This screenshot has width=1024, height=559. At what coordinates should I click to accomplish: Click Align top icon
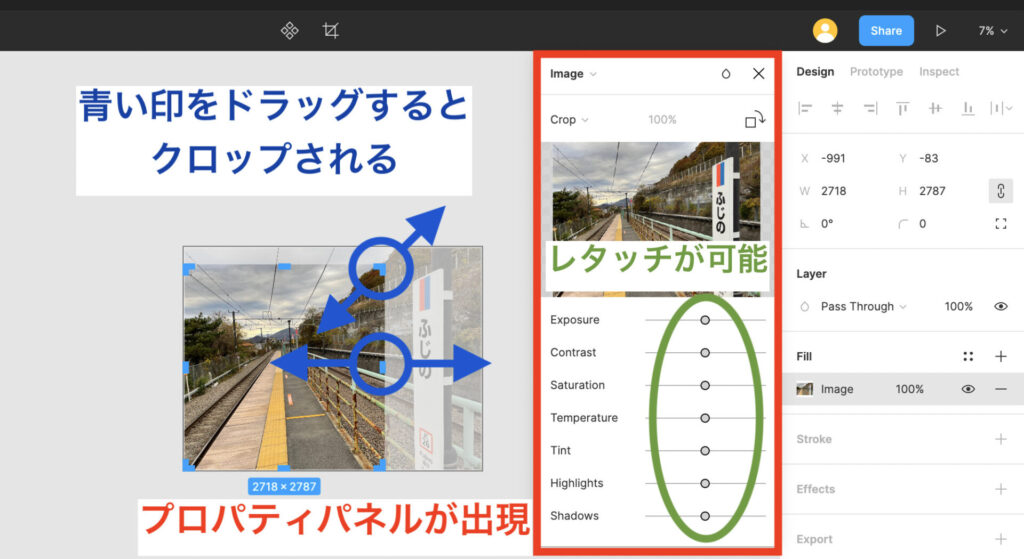(903, 108)
